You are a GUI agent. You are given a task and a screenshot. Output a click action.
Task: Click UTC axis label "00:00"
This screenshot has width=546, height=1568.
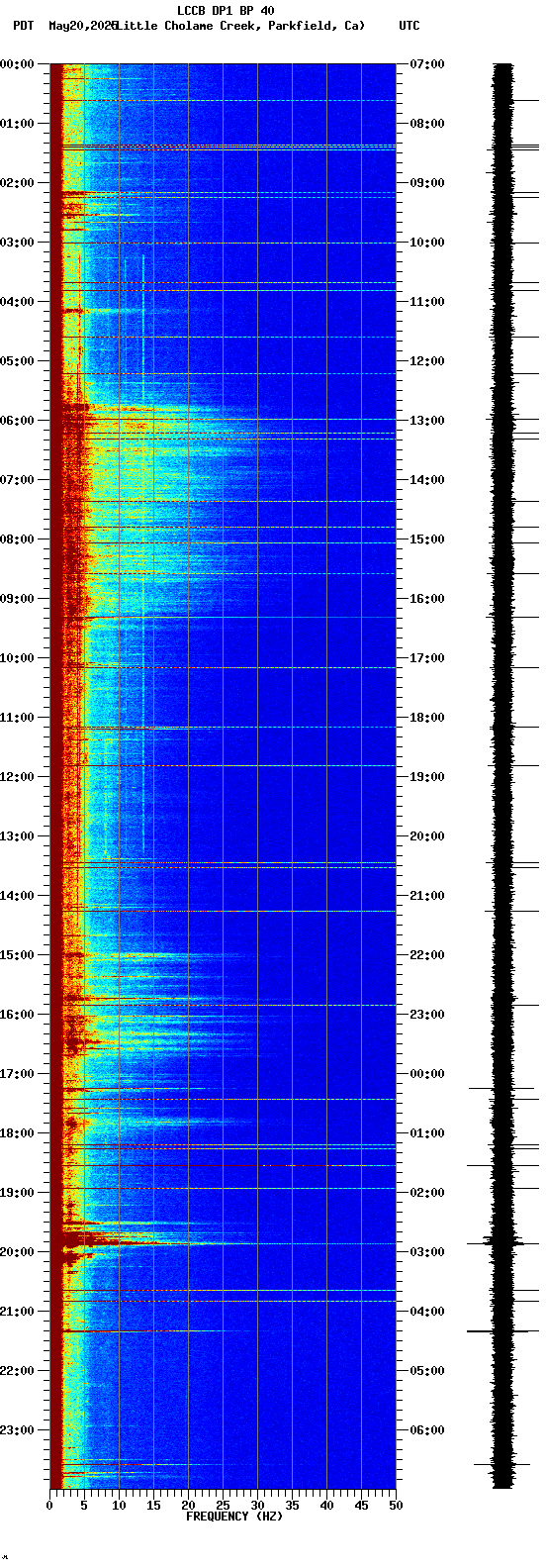427,1074
